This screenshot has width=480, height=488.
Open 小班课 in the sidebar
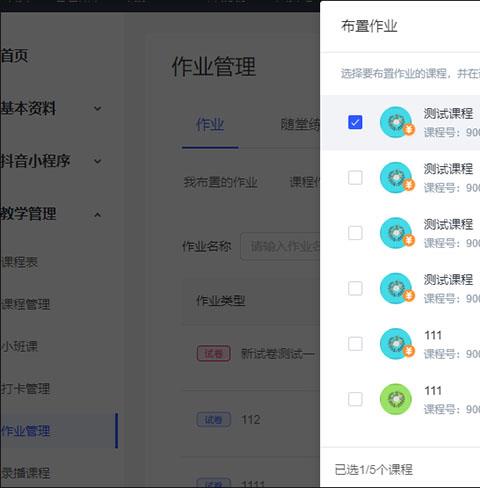19,346
